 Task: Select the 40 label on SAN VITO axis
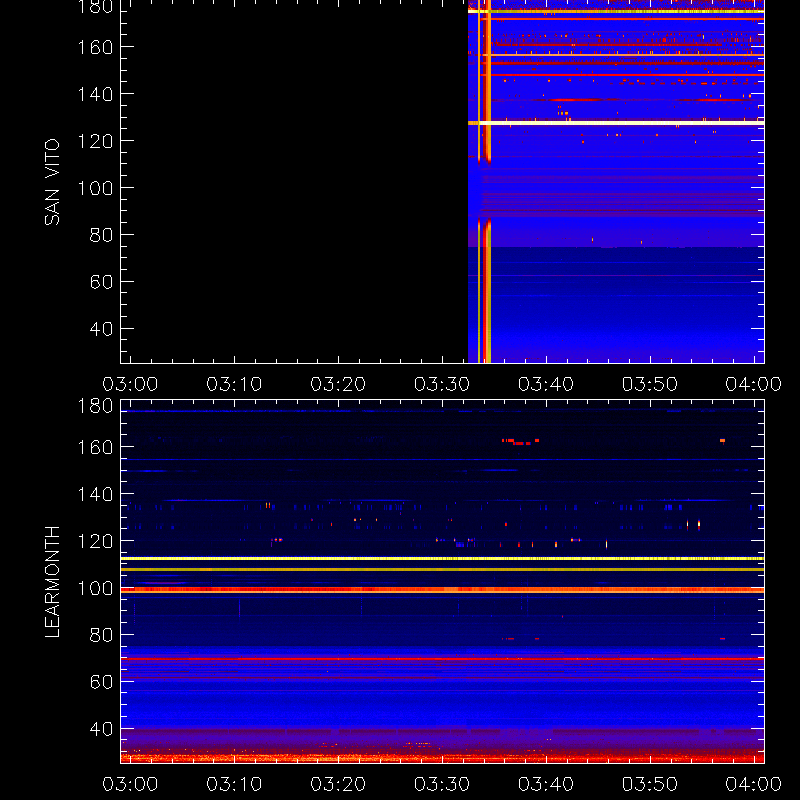pos(101,329)
